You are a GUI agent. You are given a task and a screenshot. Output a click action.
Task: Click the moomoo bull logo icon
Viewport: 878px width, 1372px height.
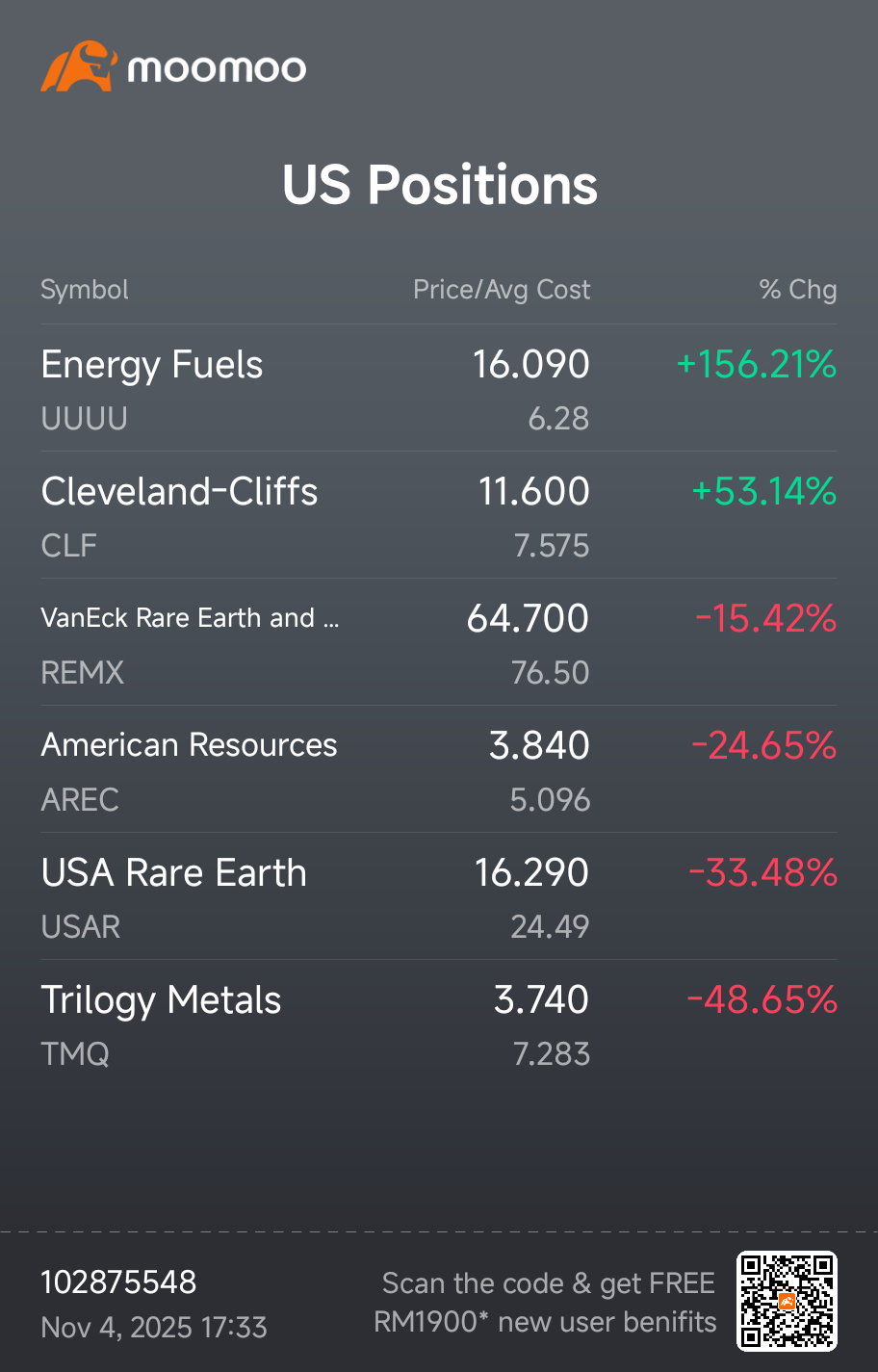pyautogui.click(x=79, y=66)
